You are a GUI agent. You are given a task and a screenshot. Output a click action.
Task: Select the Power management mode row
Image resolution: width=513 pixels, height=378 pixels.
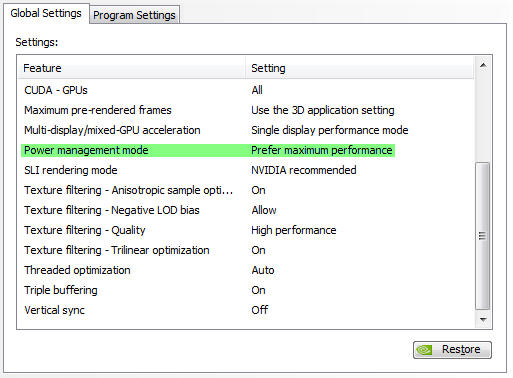[208, 150]
